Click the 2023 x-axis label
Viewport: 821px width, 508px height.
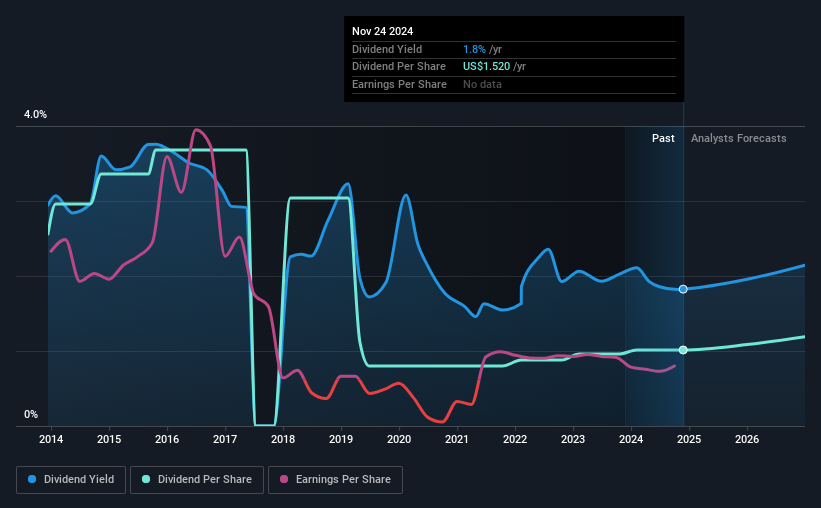click(573, 439)
